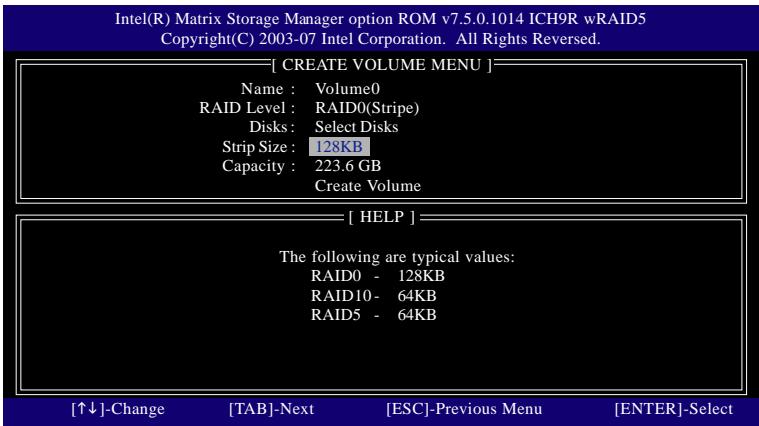Click the help line for RAID0 128KB

pyautogui.click(x=377, y=276)
